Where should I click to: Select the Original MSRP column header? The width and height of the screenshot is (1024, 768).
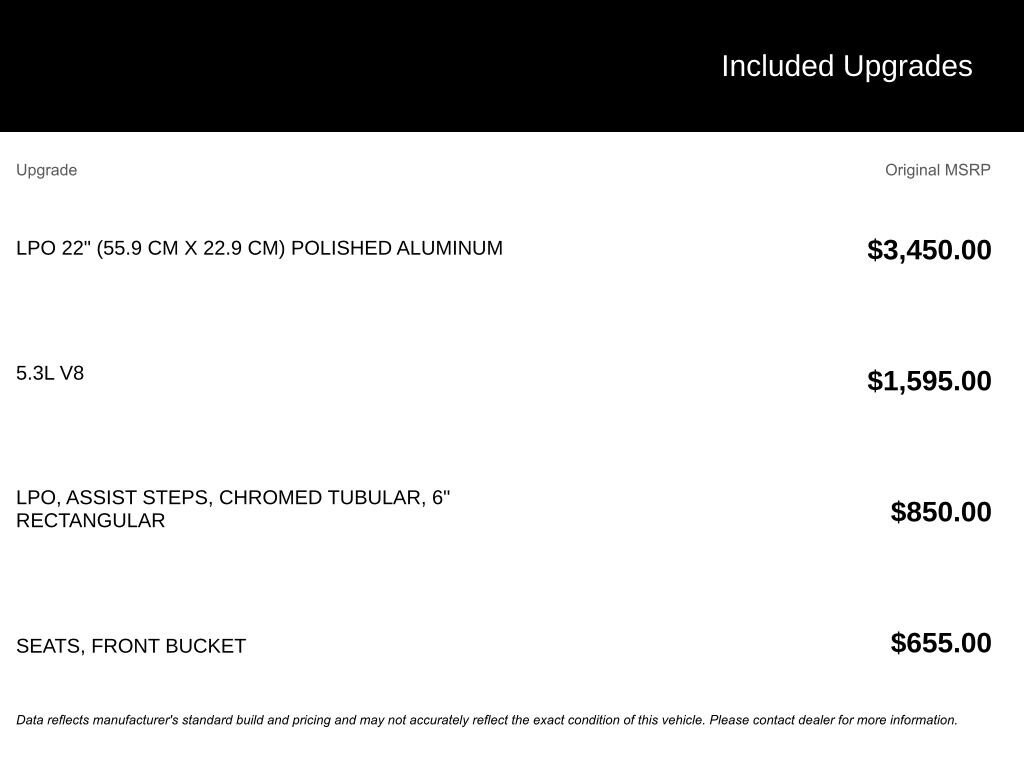[x=937, y=170]
